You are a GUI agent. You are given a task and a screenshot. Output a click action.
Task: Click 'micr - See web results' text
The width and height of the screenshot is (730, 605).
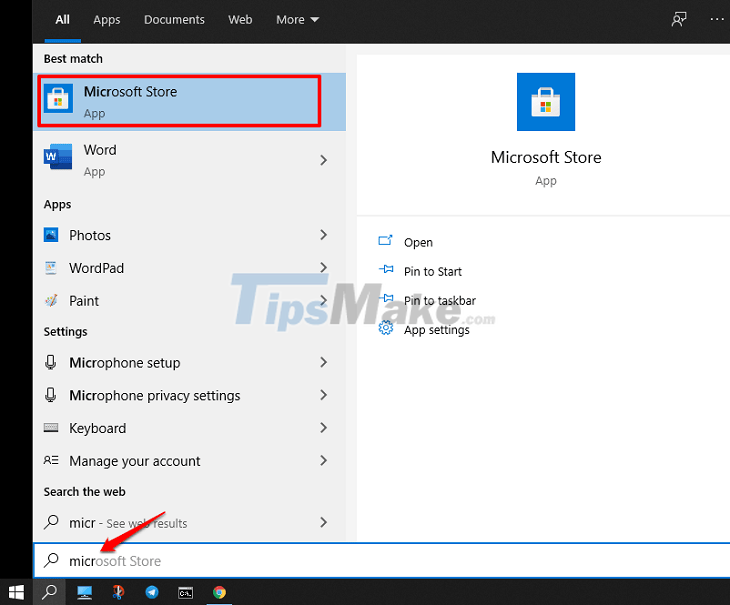point(128,523)
